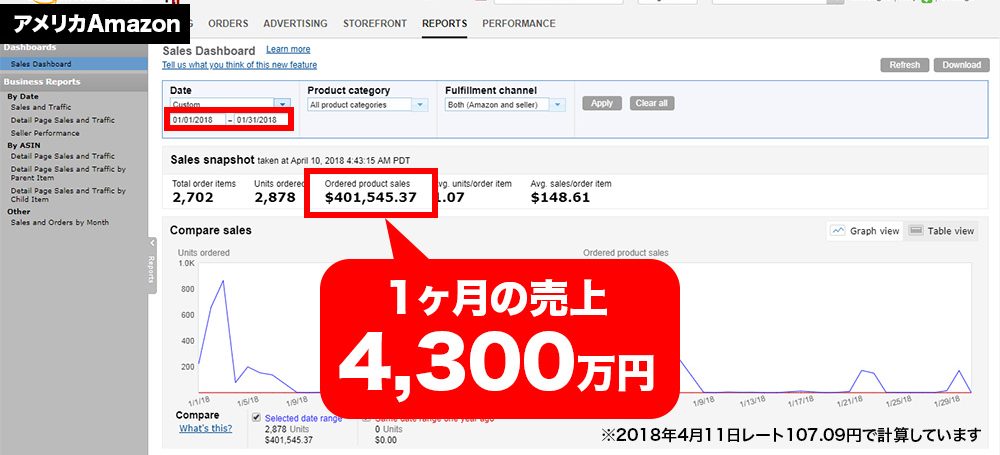This screenshot has height=455, width=1000.
Task: Open the PERFORMANCE navigation tab
Action: click(518, 24)
